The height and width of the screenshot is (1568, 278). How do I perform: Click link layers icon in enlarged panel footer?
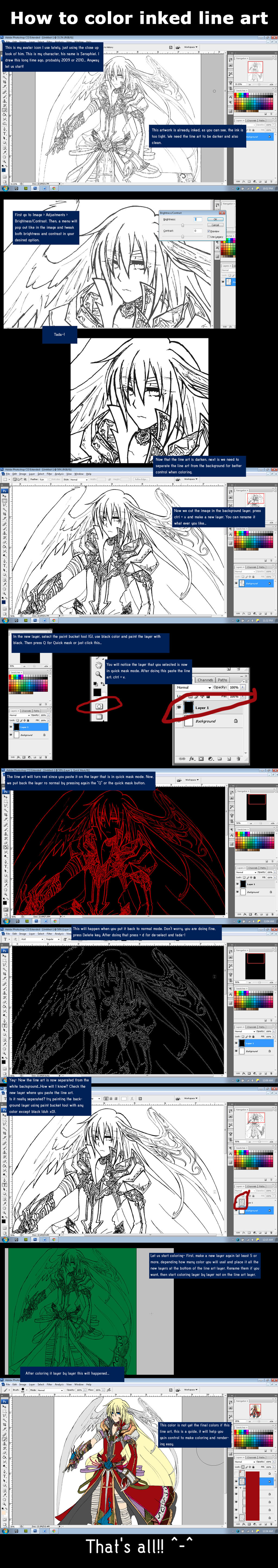[x=182, y=759]
